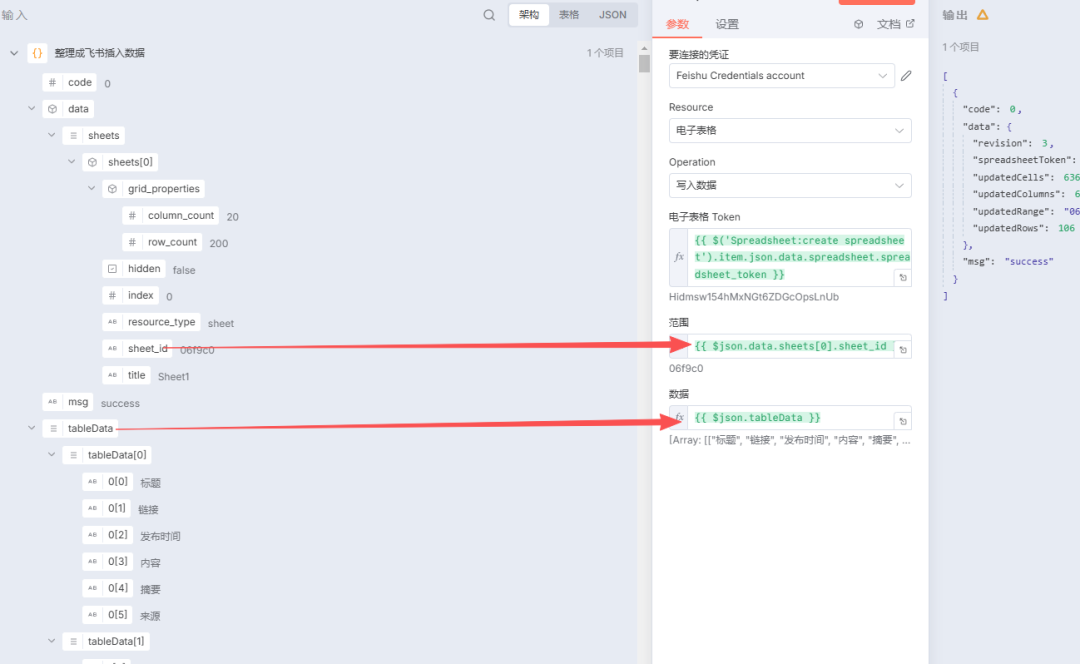Open the Operation dropdown showing 写入数据
The width and height of the screenshot is (1080, 664).
[789, 185]
